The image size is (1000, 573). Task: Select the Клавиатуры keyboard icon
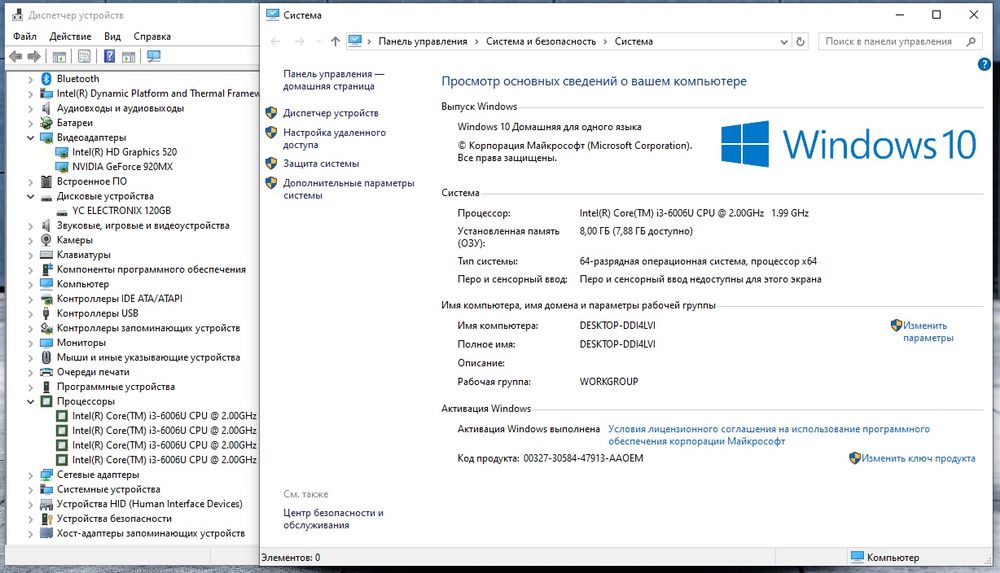coord(46,255)
